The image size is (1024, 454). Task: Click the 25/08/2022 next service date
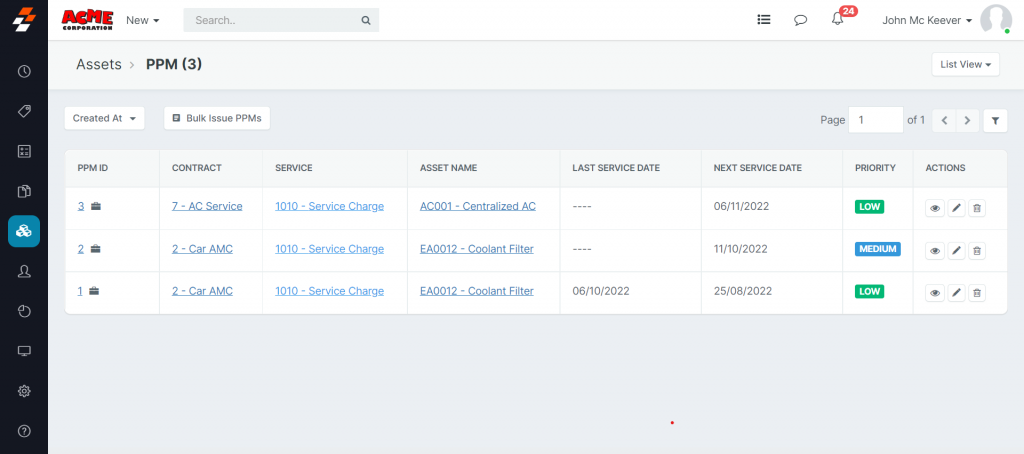pos(743,291)
